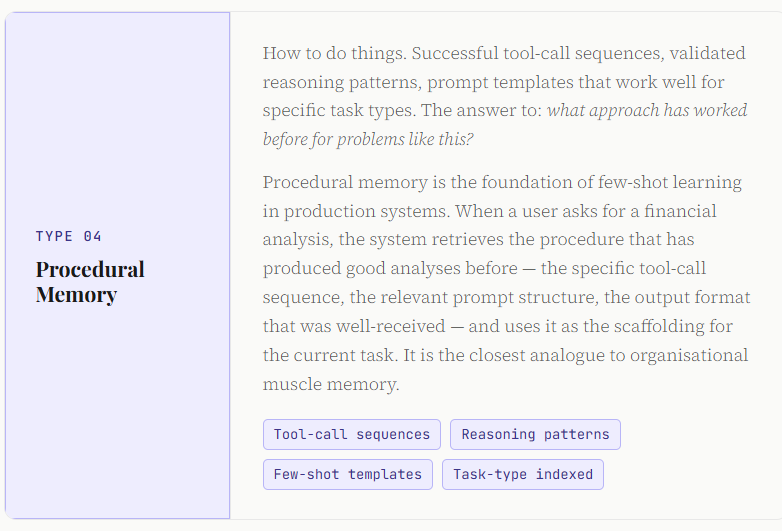Click the phrase 'well-received' in second paragraph
This screenshot has width=782, height=531.
[391, 326]
